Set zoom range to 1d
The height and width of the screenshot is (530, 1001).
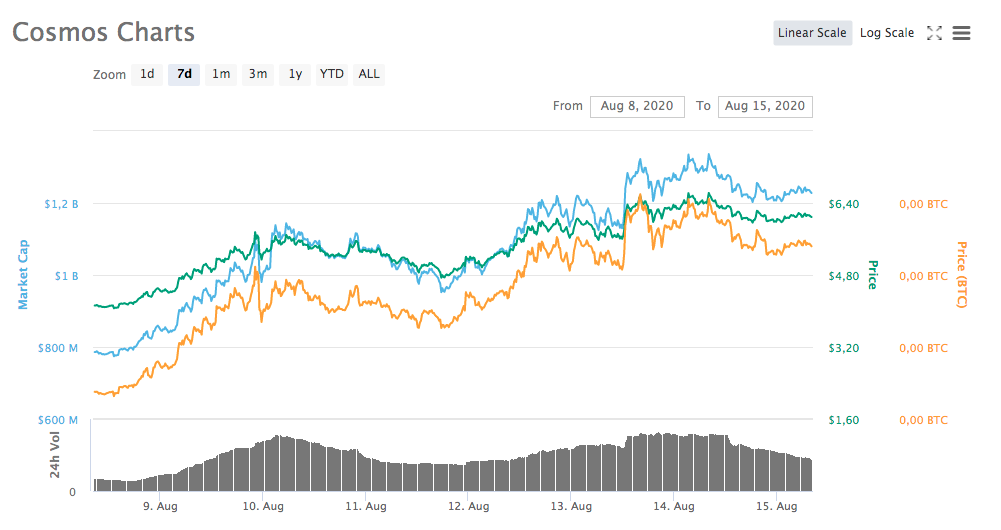147,74
